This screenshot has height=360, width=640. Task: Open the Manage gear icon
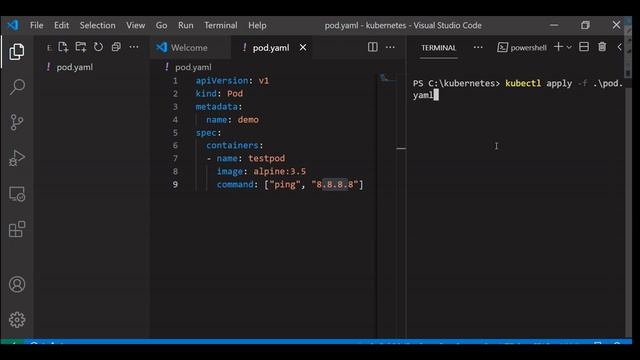(17, 320)
